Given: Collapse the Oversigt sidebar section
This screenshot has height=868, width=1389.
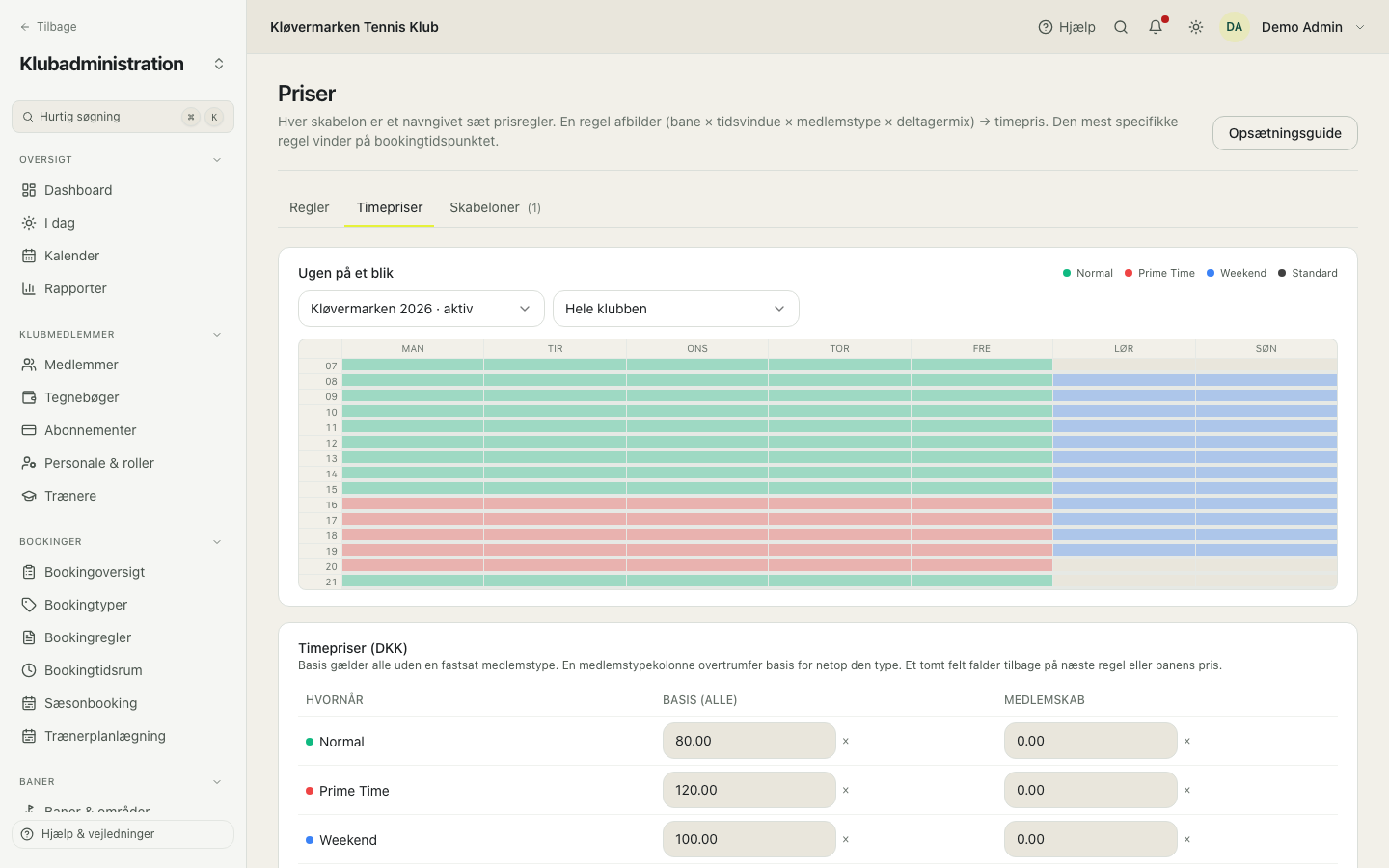Looking at the screenshot, I should point(217,160).
